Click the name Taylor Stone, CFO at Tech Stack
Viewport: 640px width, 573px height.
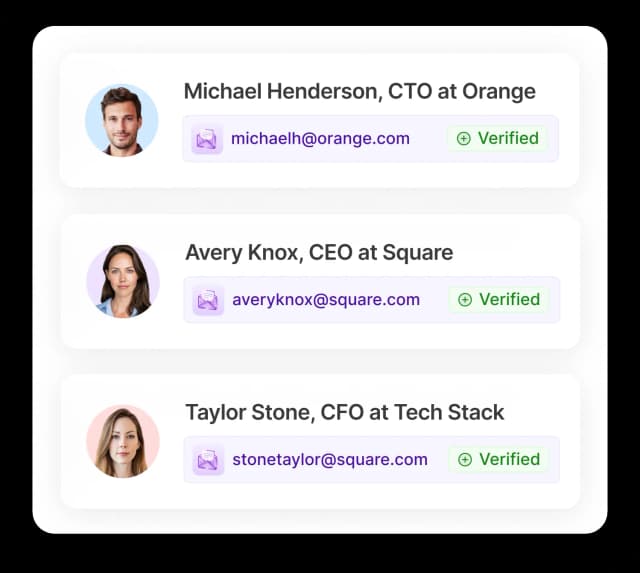345,413
